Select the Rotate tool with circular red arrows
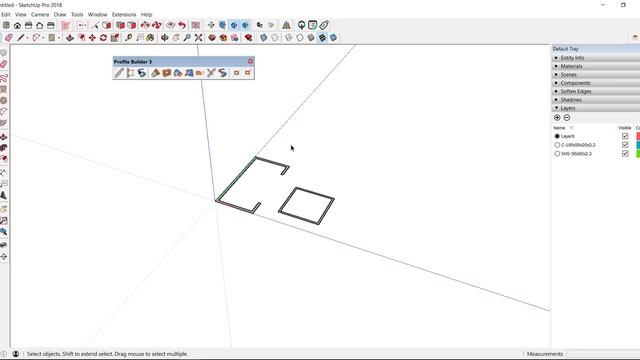This screenshot has width=640, height=360. click(103, 38)
